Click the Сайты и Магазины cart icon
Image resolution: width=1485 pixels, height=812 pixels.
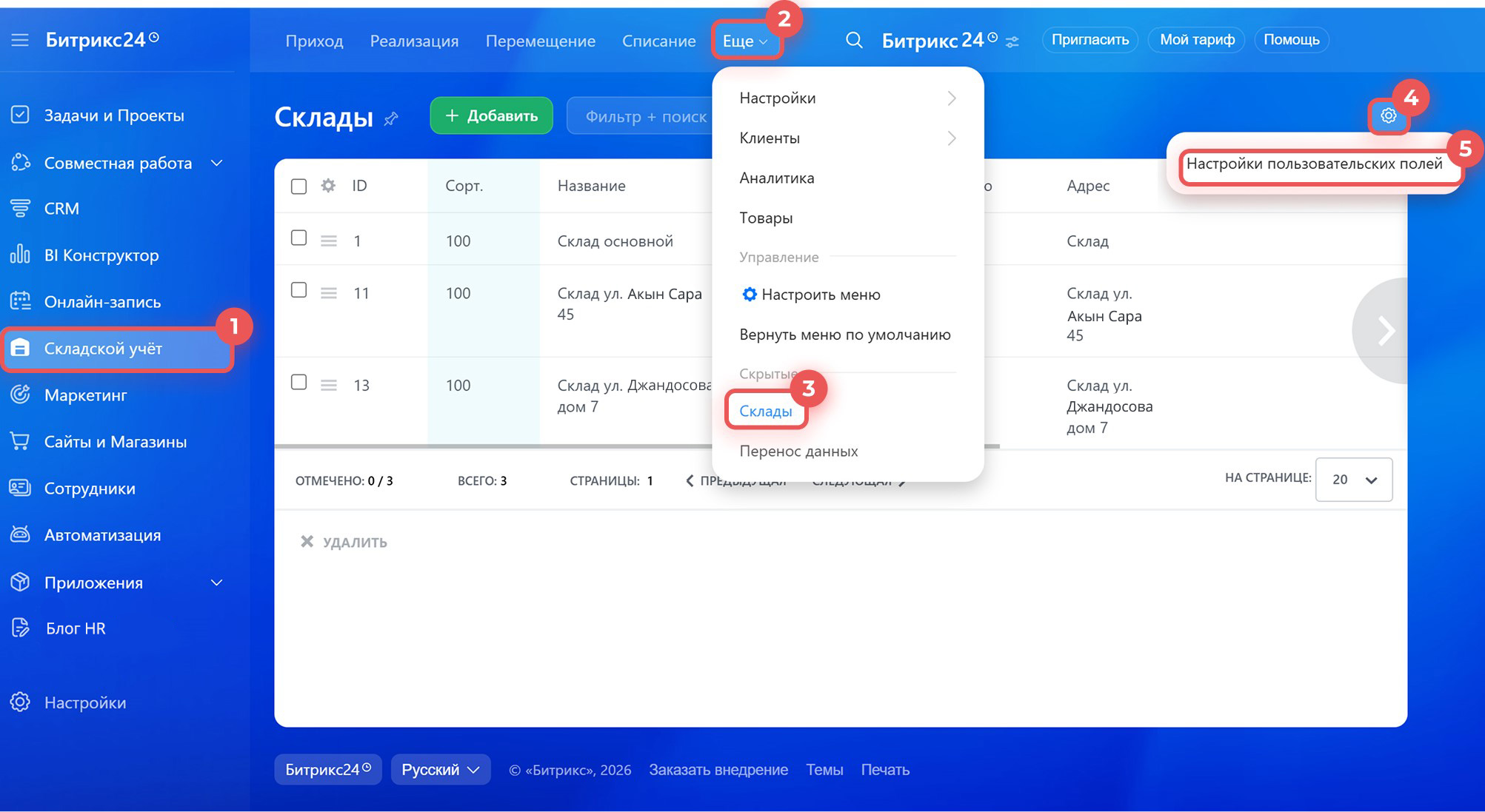[x=20, y=442]
